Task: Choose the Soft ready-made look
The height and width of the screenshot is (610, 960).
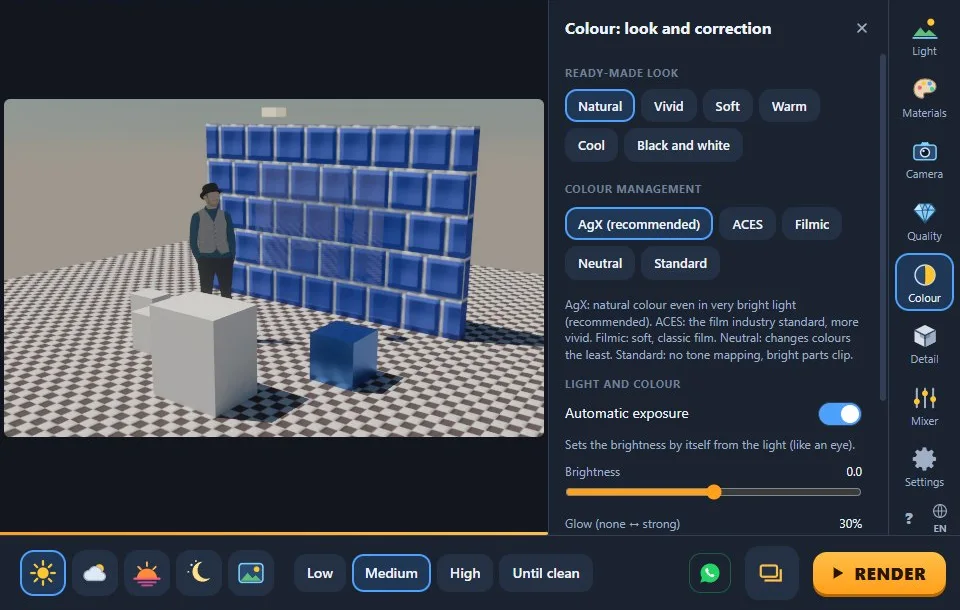Action: tap(727, 106)
